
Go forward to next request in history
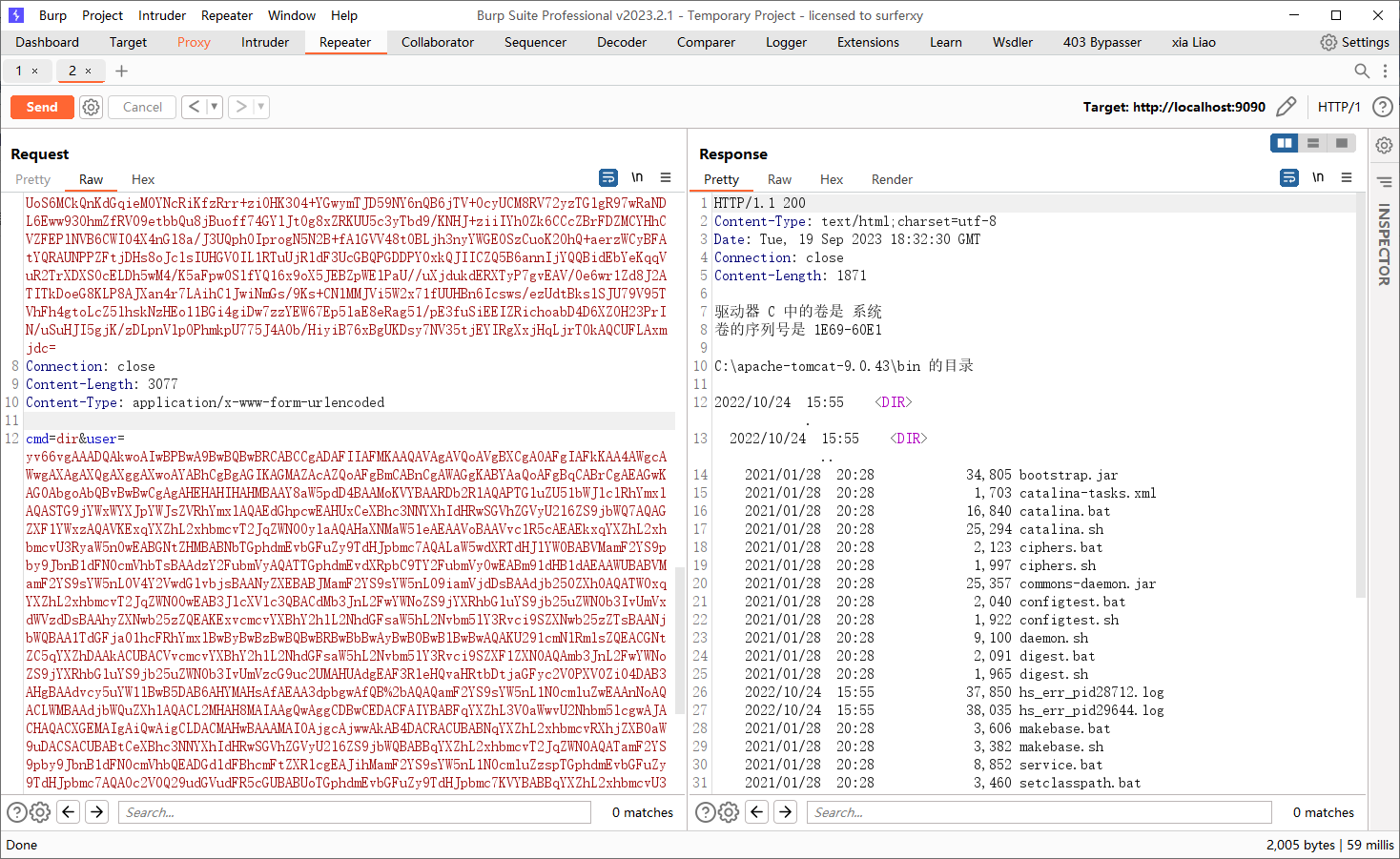pos(241,107)
